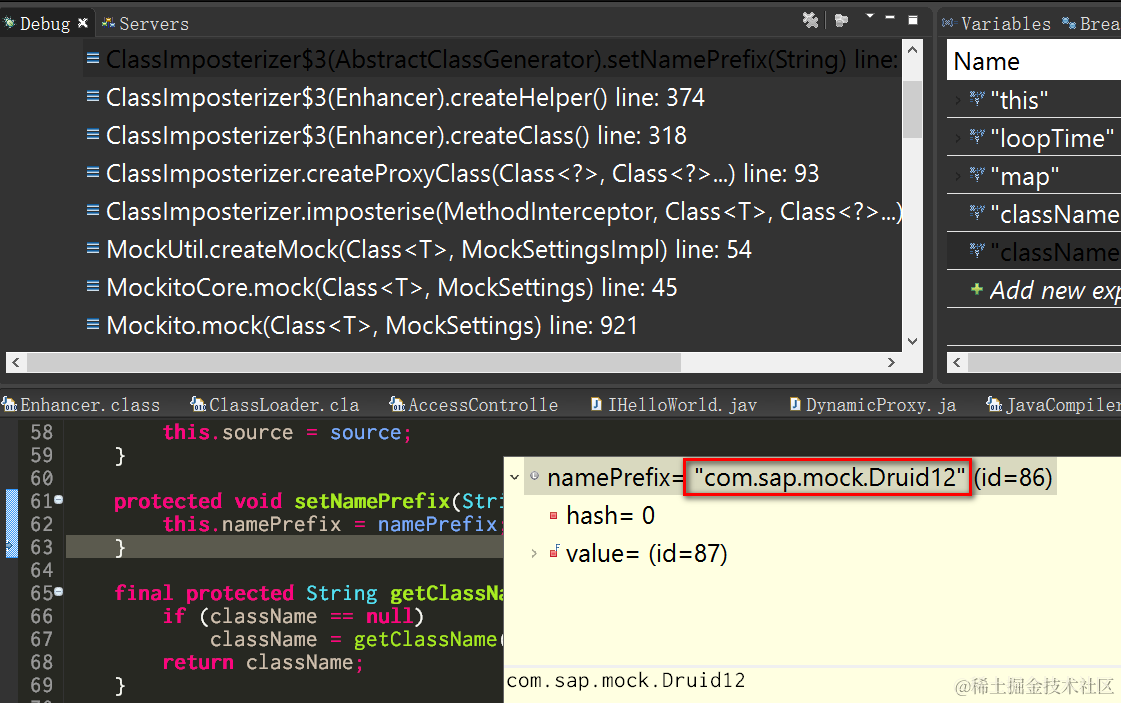Click the current instruction pointer at line 63
The height and width of the screenshot is (703, 1121).
click(10, 547)
